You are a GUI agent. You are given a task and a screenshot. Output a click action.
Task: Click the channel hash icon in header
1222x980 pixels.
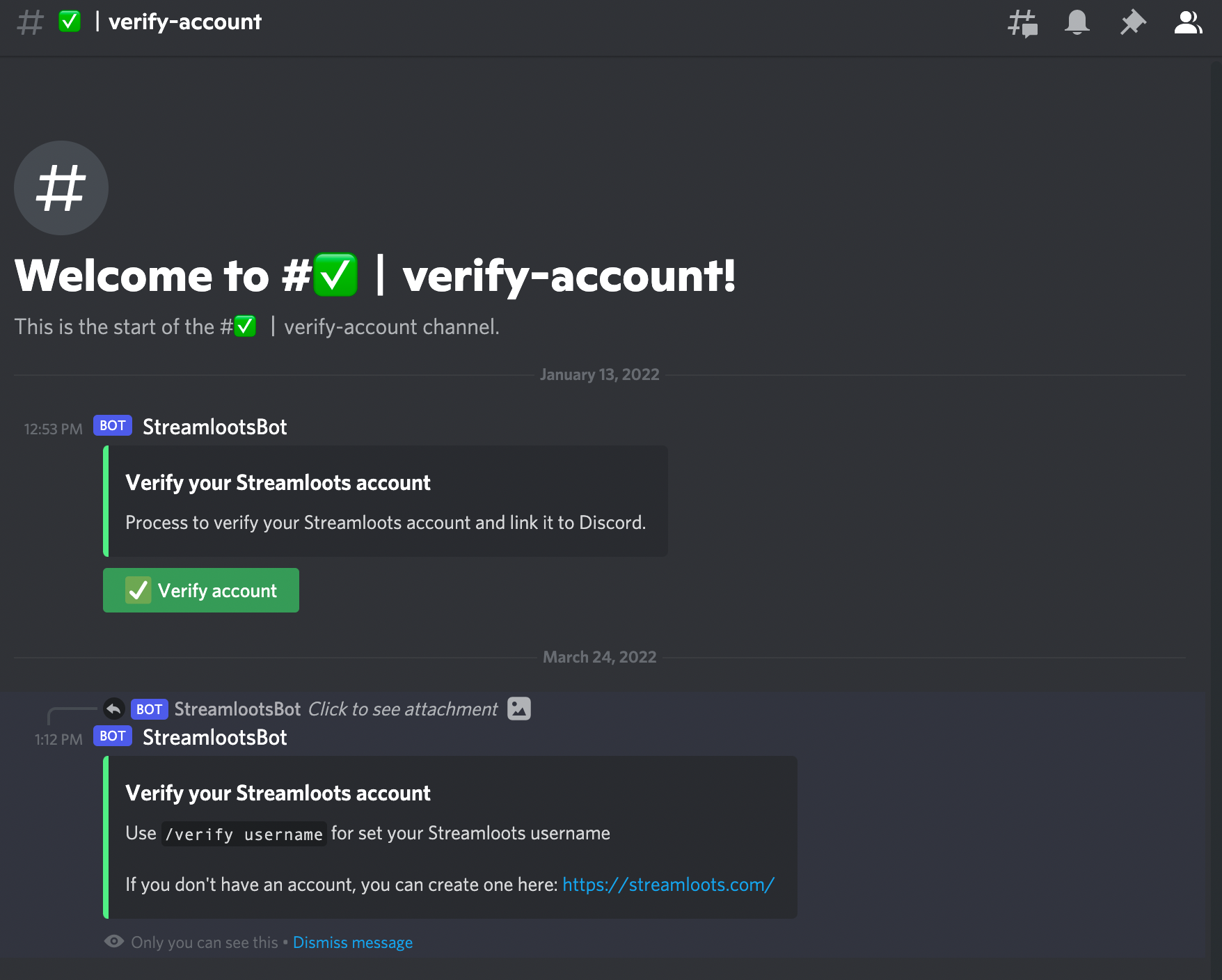tap(30, 22)
